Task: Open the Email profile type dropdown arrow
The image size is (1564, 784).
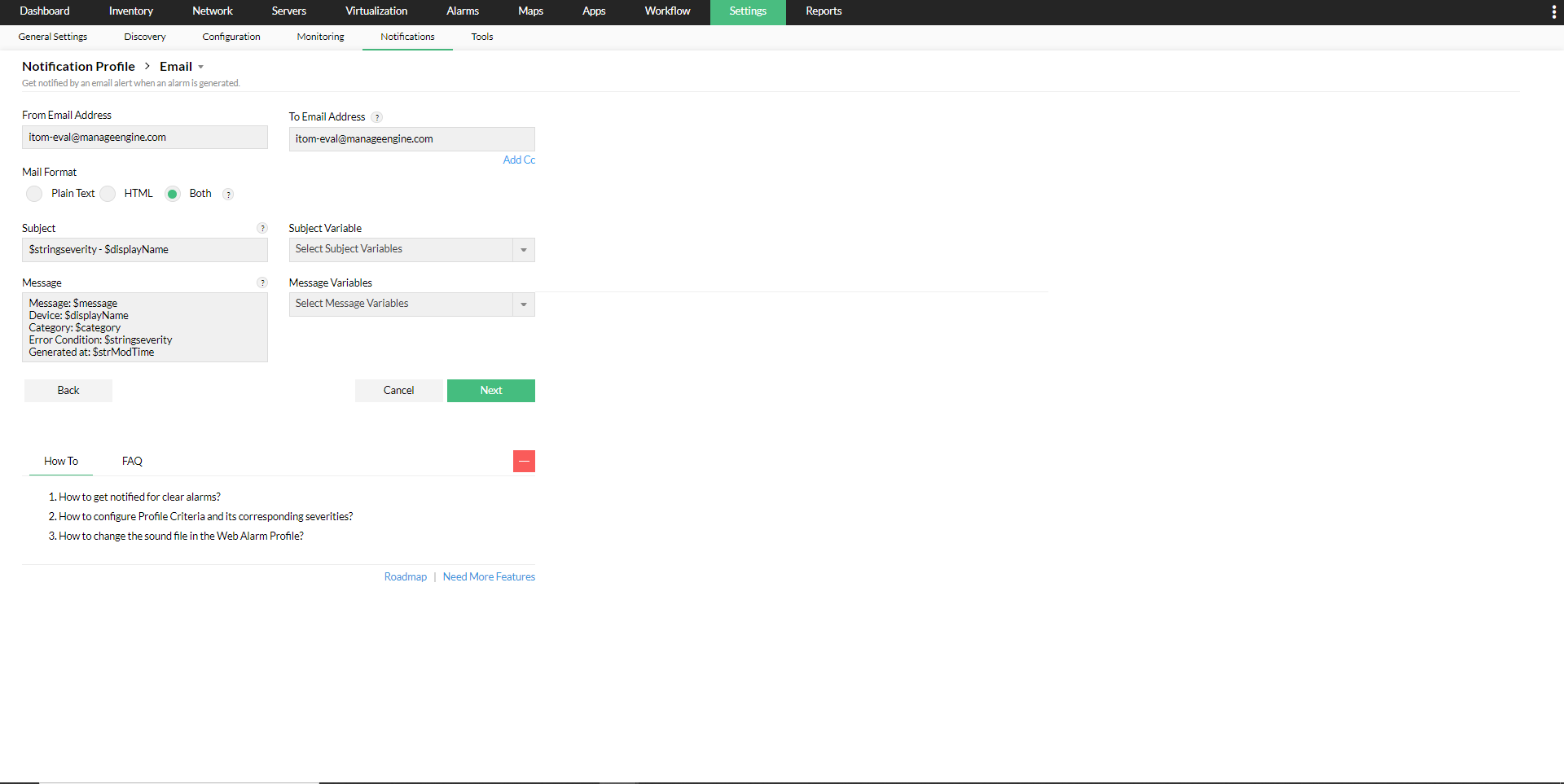Action: tap(201, 68)
